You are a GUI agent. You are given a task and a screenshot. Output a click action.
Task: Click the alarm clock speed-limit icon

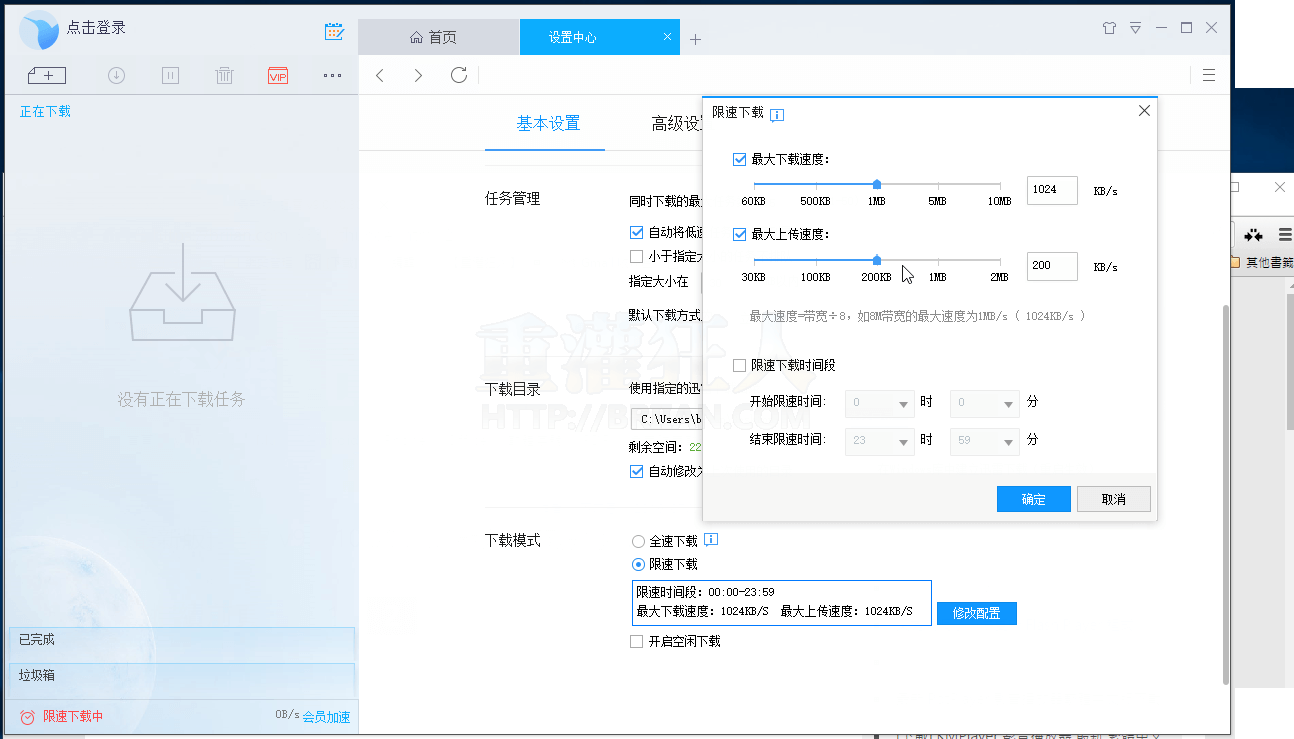pyautogui.click(x=28, y=717)
